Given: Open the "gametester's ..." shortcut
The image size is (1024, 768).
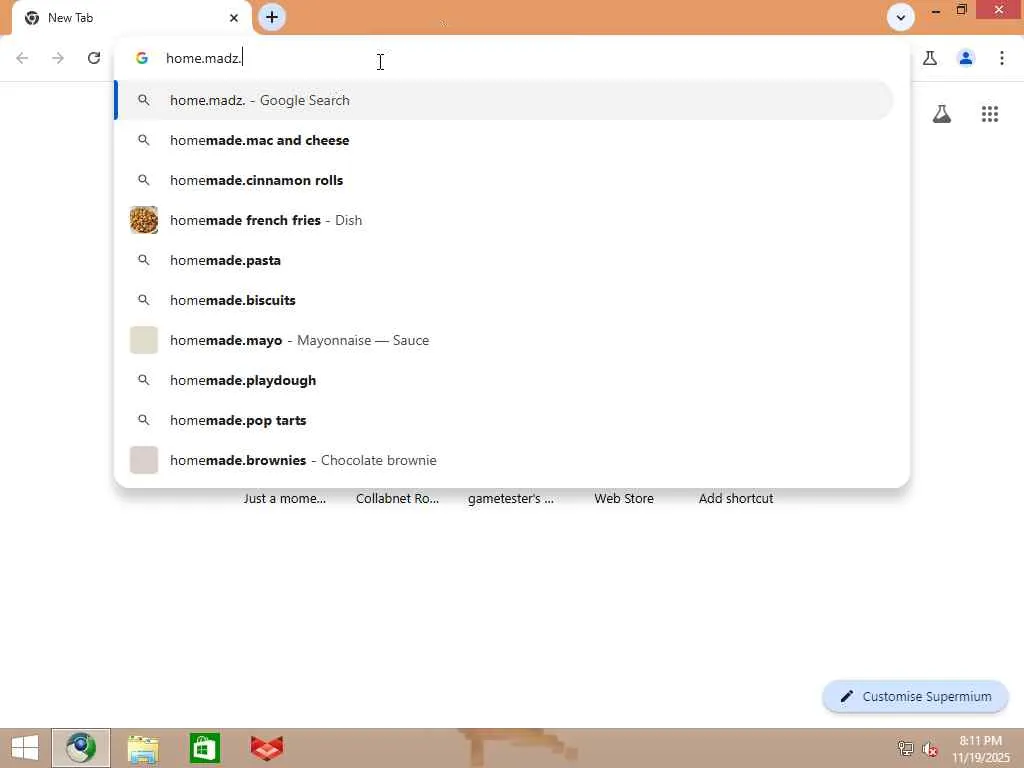Looking at the screenshot, I should pyautogui.click(x=511, y=498).
